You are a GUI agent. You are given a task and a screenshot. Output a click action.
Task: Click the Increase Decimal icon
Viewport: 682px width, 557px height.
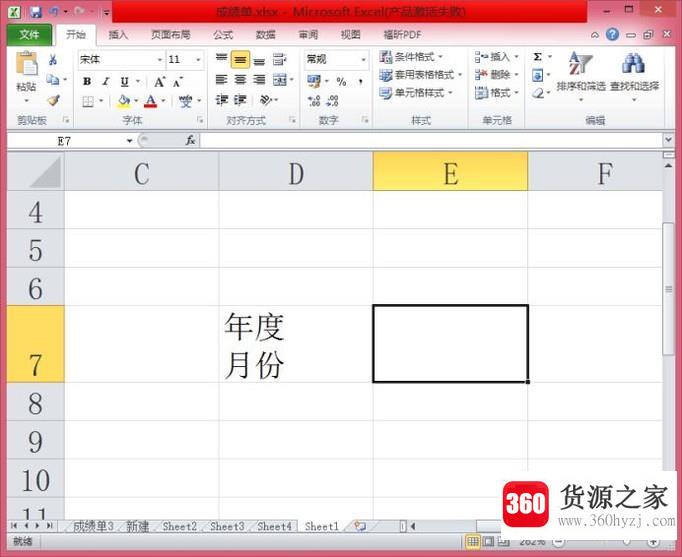[x=314, y=101]
